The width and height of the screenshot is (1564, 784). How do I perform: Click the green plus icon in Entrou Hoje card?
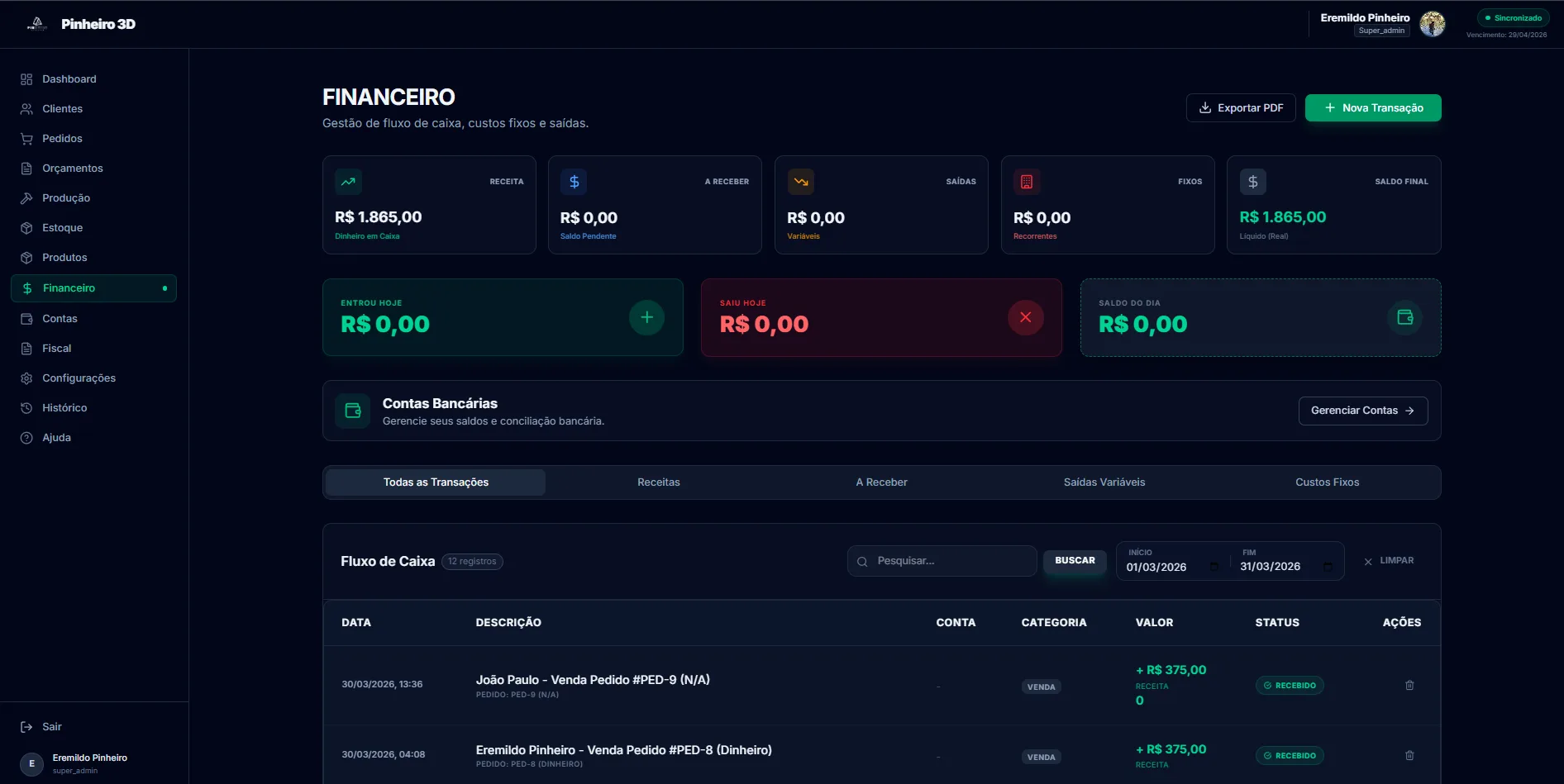pos(646,317)
